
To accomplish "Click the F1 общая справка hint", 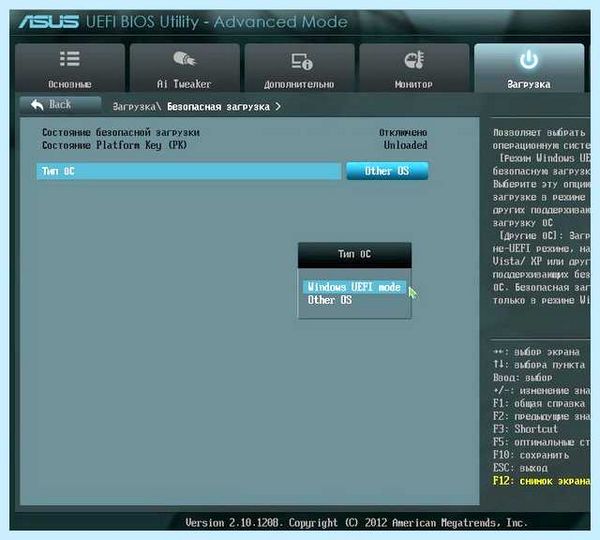I will [x=539, y=403].
